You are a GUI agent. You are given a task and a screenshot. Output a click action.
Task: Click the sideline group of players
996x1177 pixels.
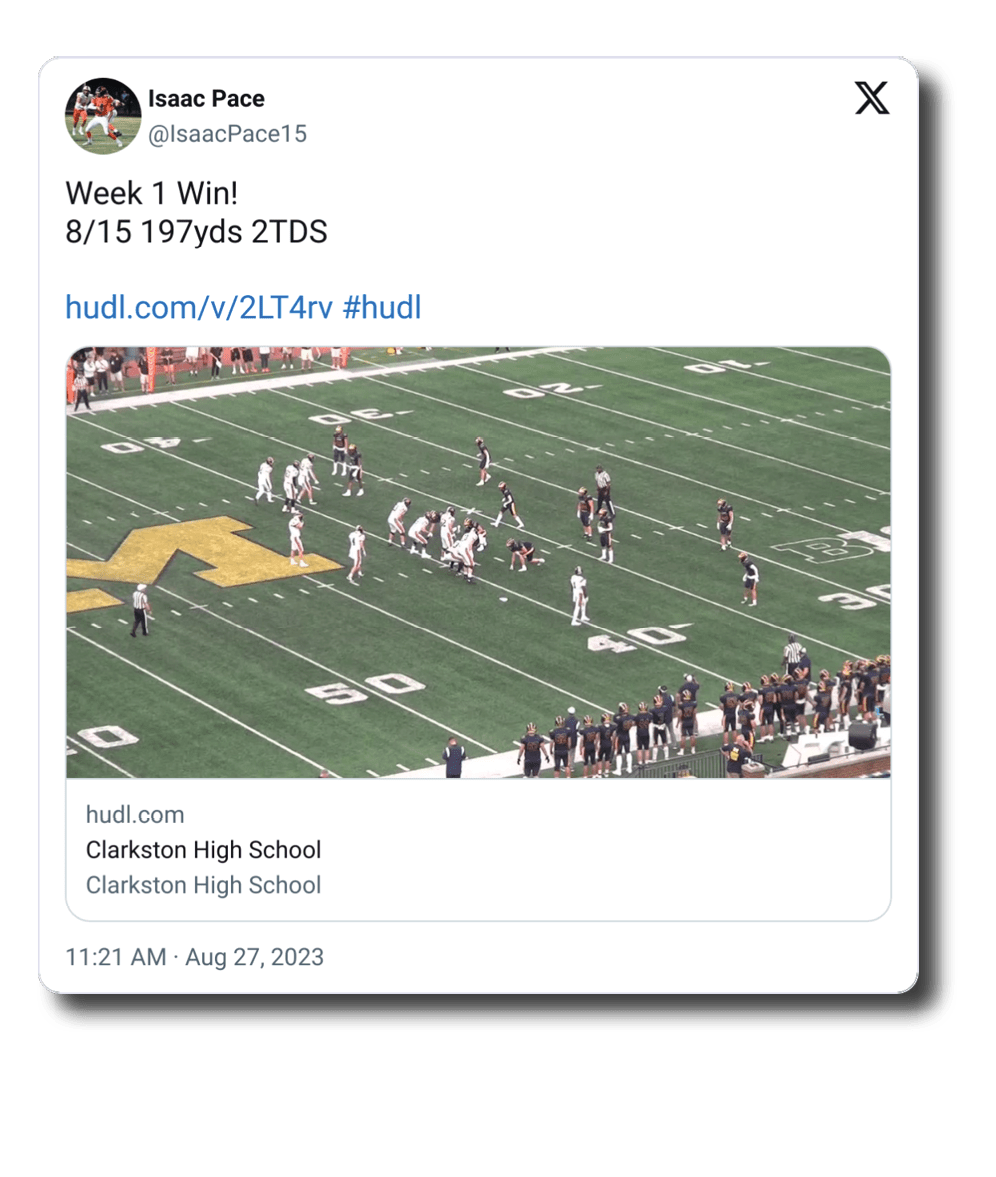pos(700,720)
